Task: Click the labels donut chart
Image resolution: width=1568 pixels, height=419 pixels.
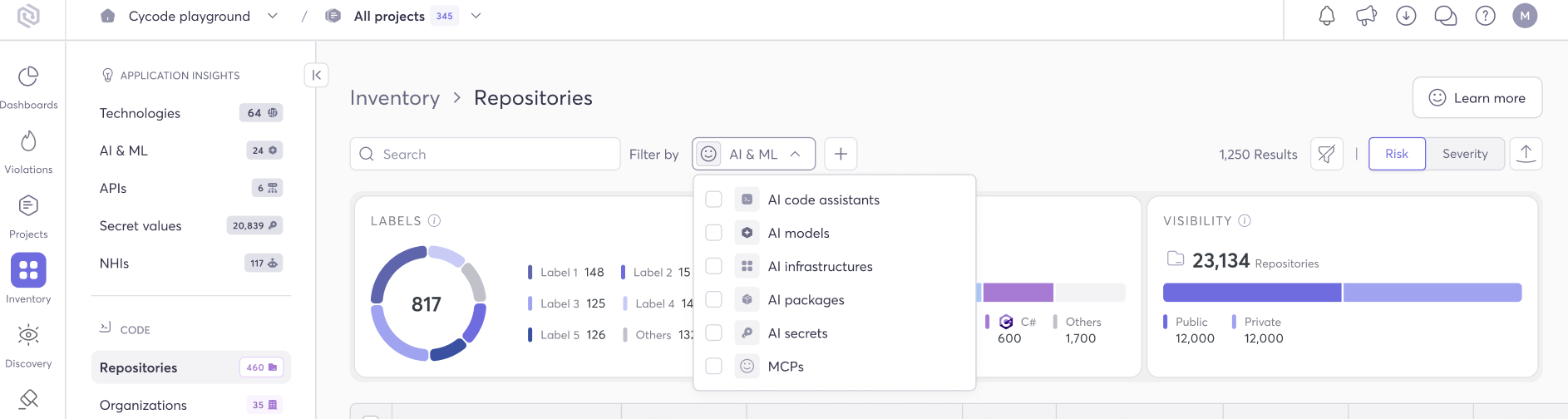Action: coord(427,303)
